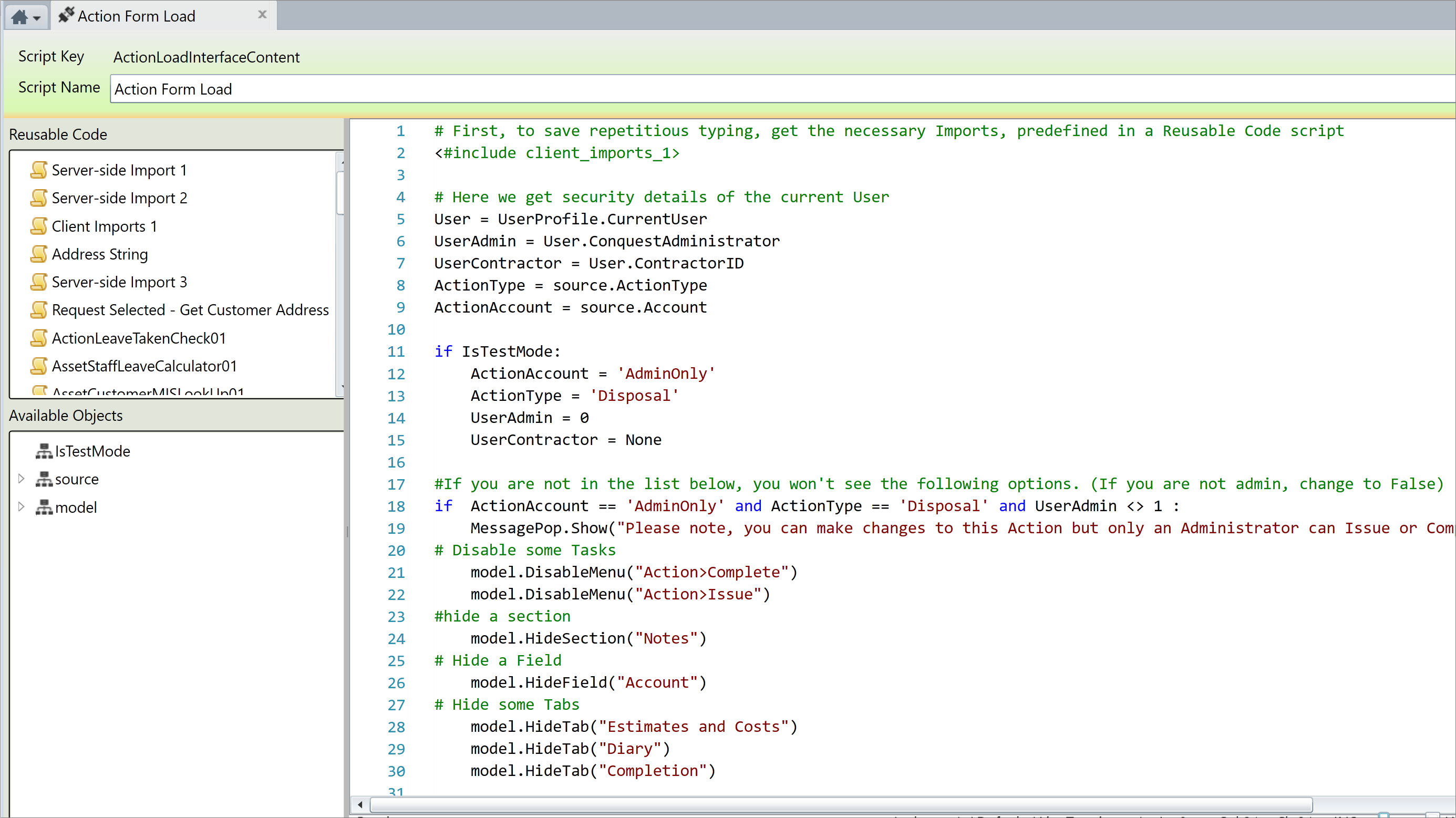The image size is (1456, 818).
Task: Select Server-side Import 3 reusable code
Action: click(119, 282)
